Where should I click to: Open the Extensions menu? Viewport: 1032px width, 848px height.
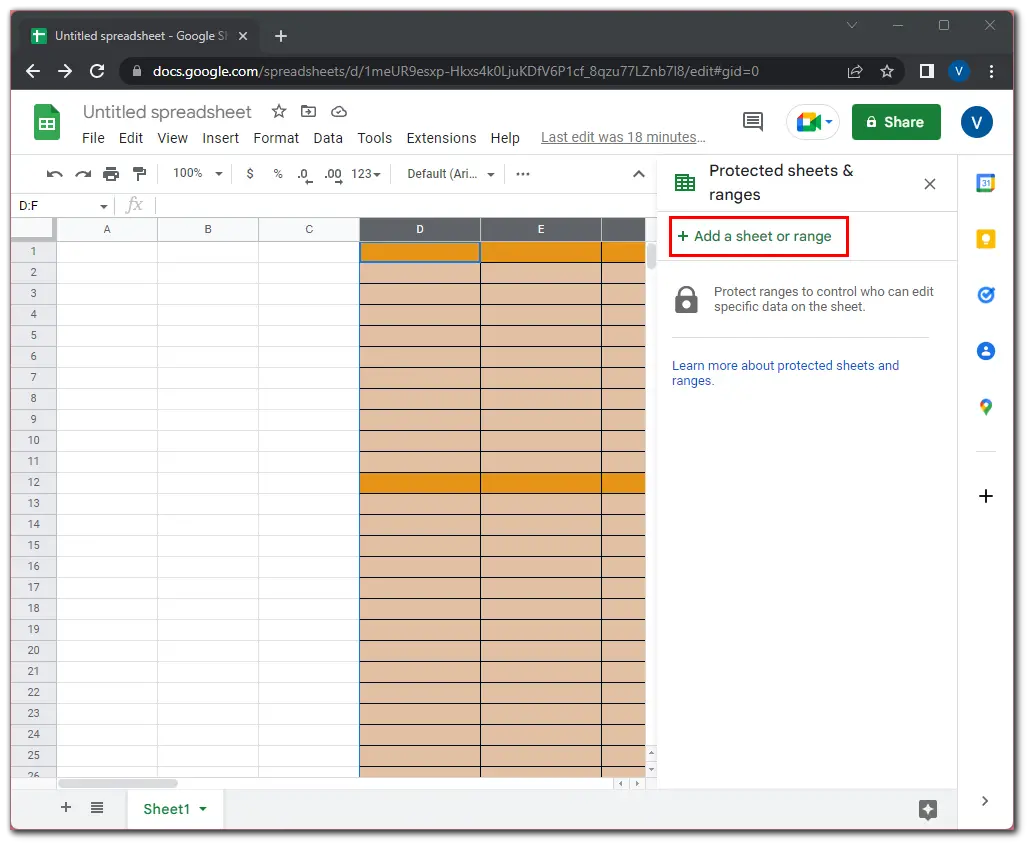click(x=441, y=138)
